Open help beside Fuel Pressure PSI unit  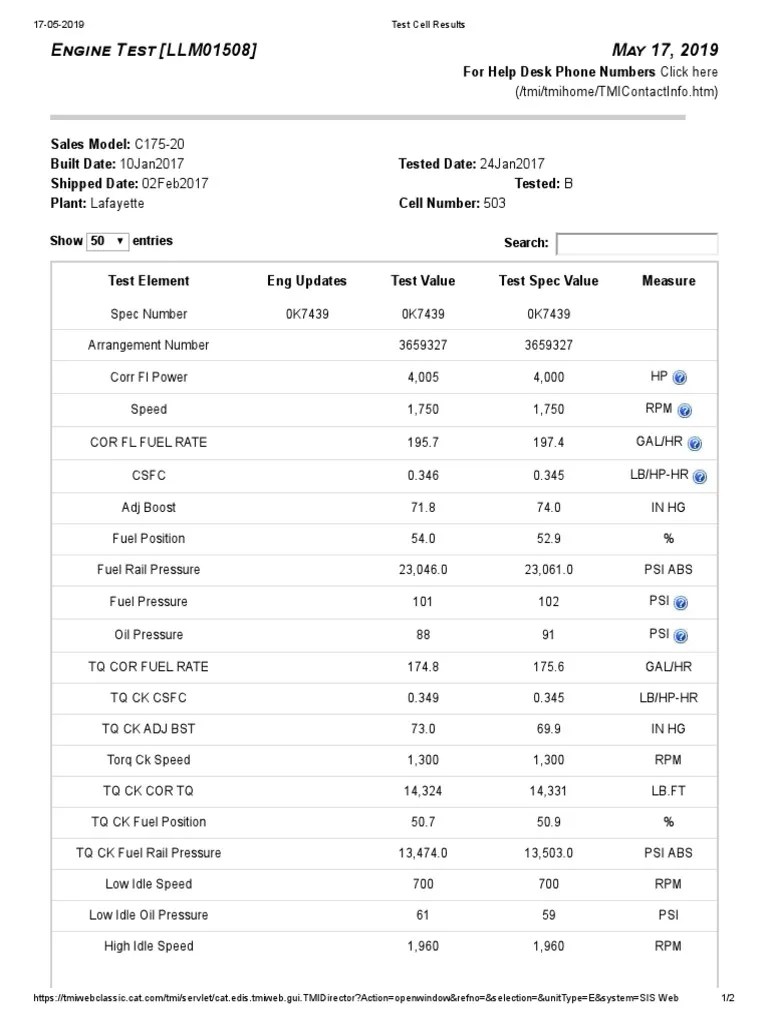point(682,602)
